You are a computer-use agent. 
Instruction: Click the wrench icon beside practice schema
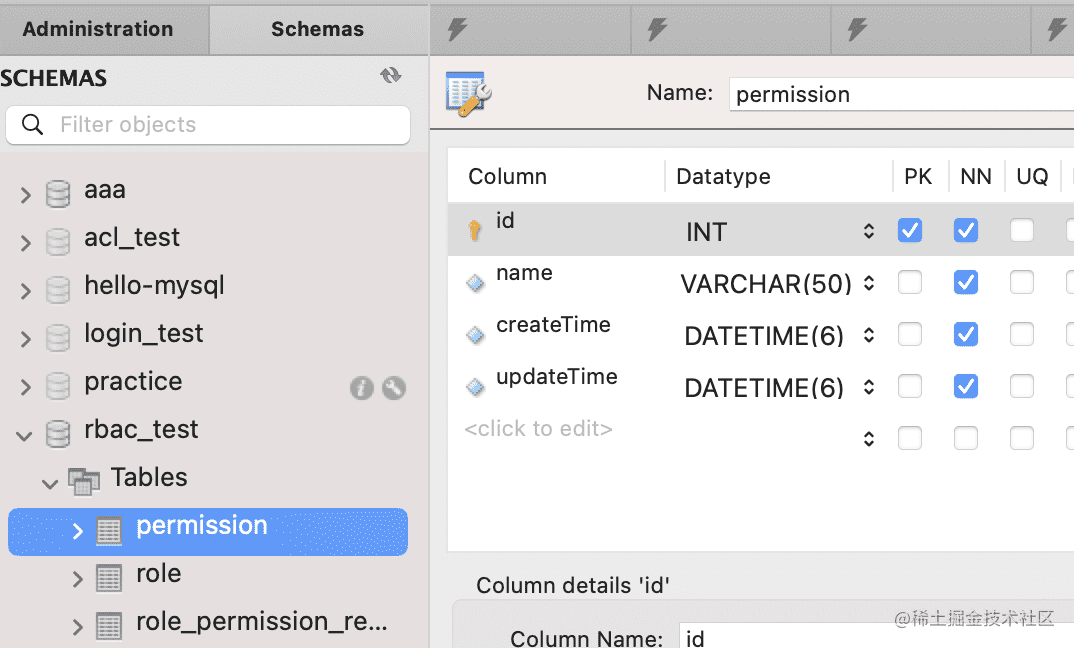394,388
